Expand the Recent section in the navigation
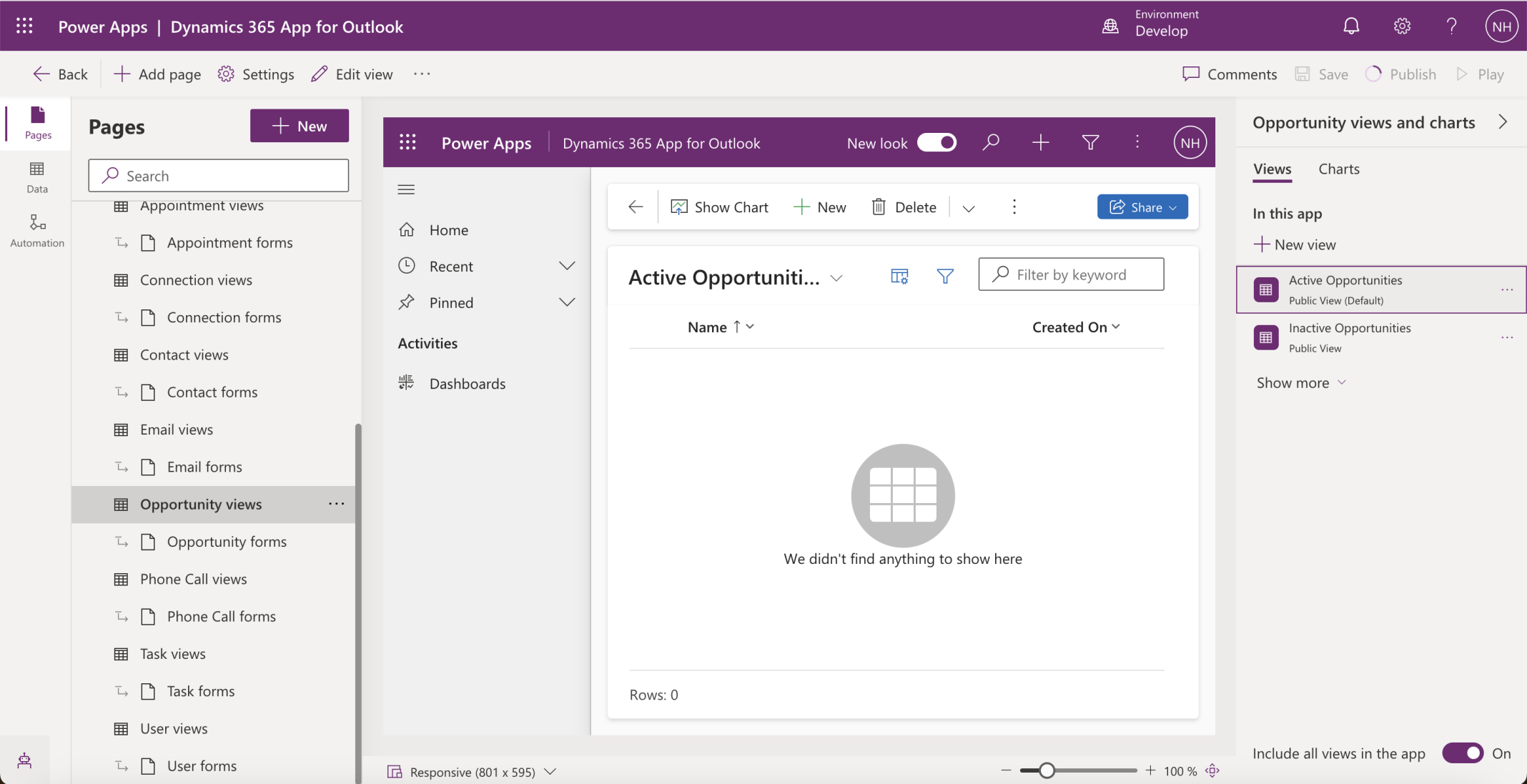The height and width of the screenshot is (784, 1527). [566, 265]
